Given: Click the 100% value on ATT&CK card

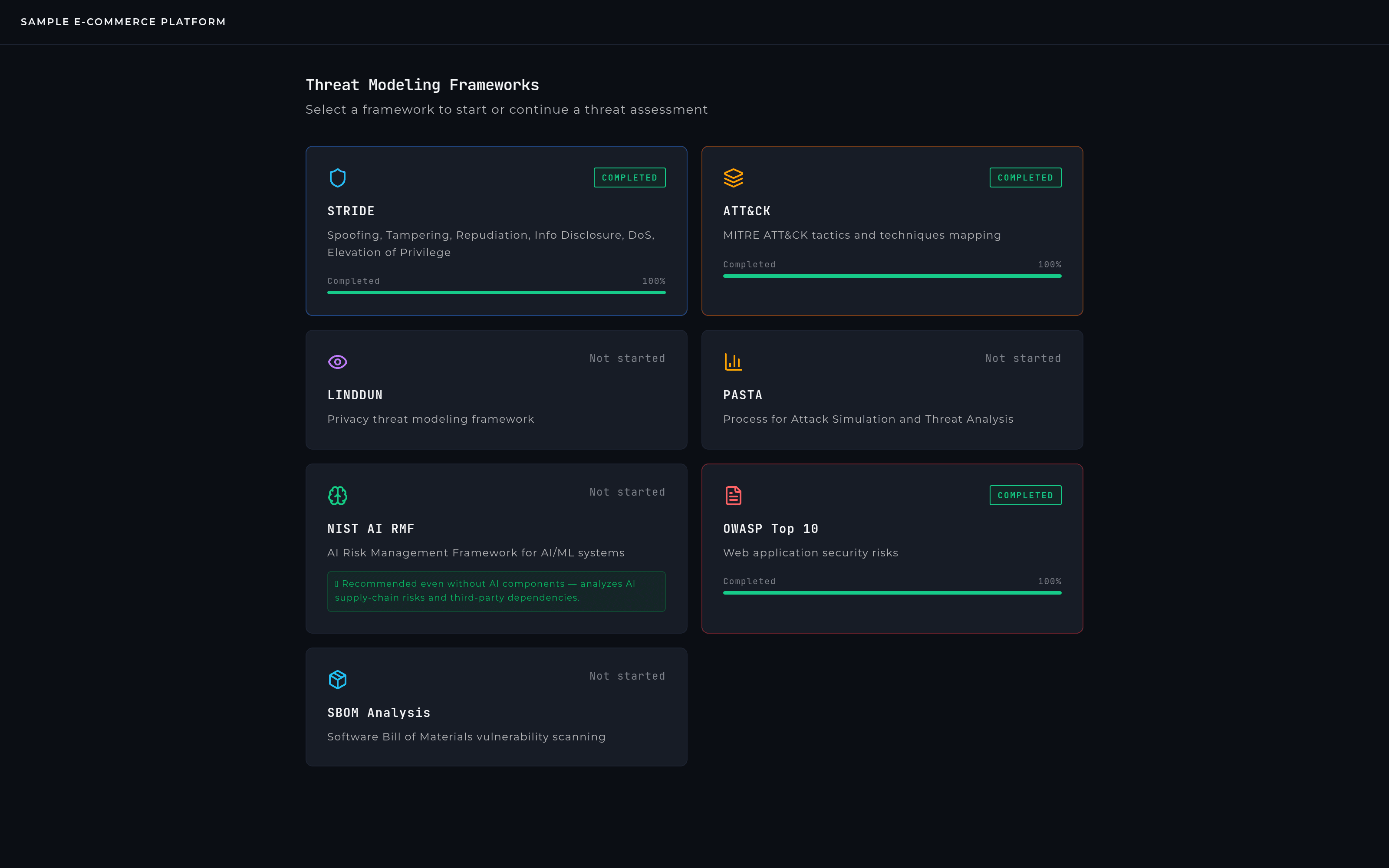Looking at the screenshot, I should [1049, 265].
